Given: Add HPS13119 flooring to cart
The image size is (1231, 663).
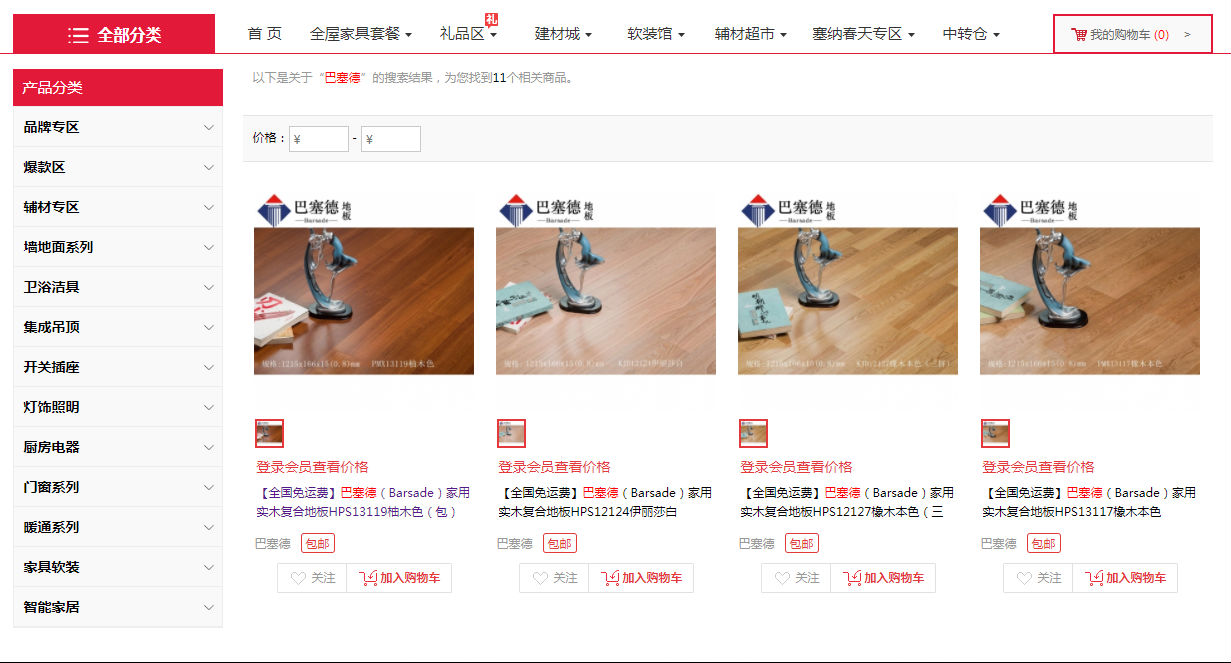Looking at the screenshot, I should [399, 578].
